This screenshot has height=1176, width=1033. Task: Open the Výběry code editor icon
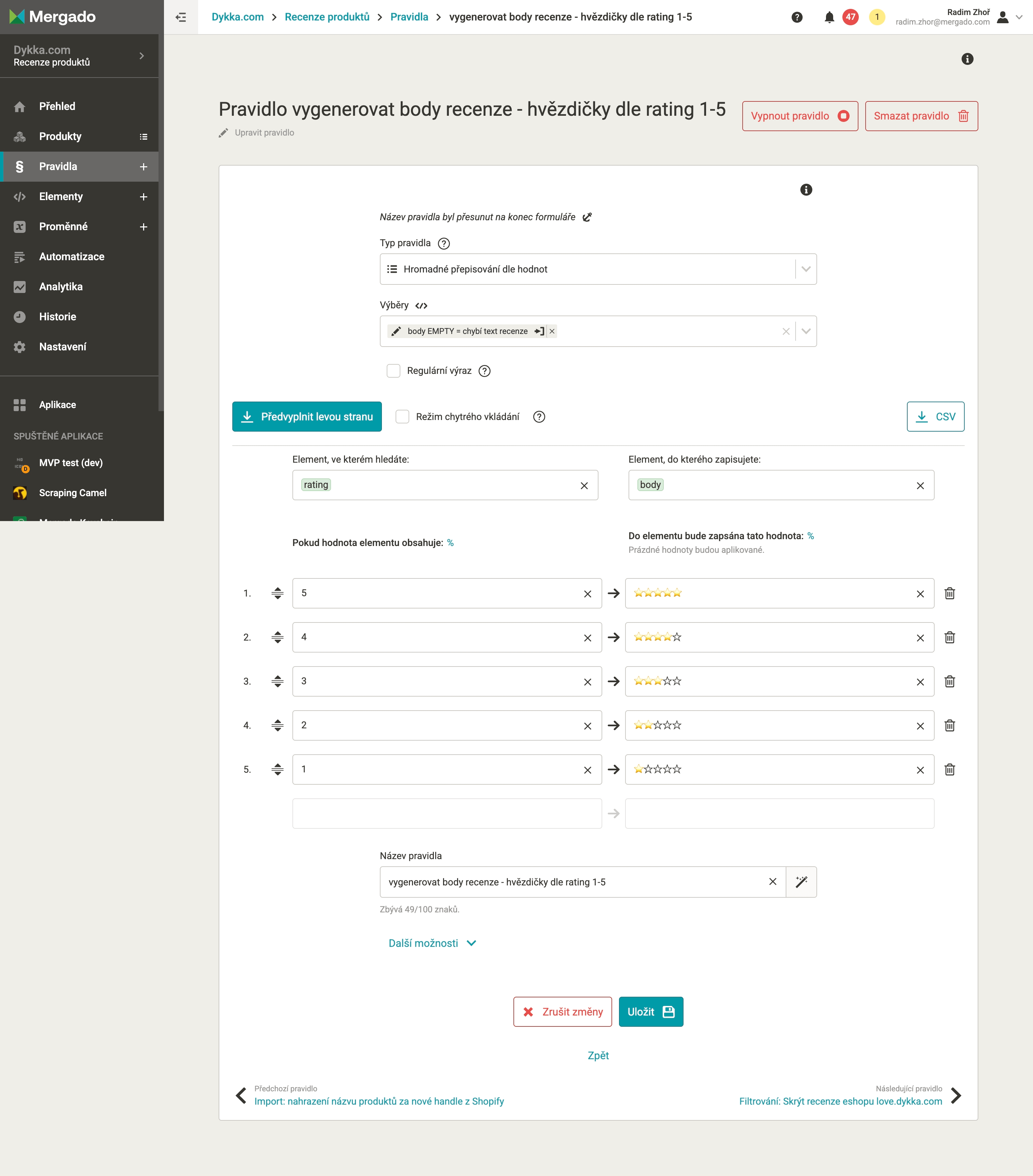(421, 306)
